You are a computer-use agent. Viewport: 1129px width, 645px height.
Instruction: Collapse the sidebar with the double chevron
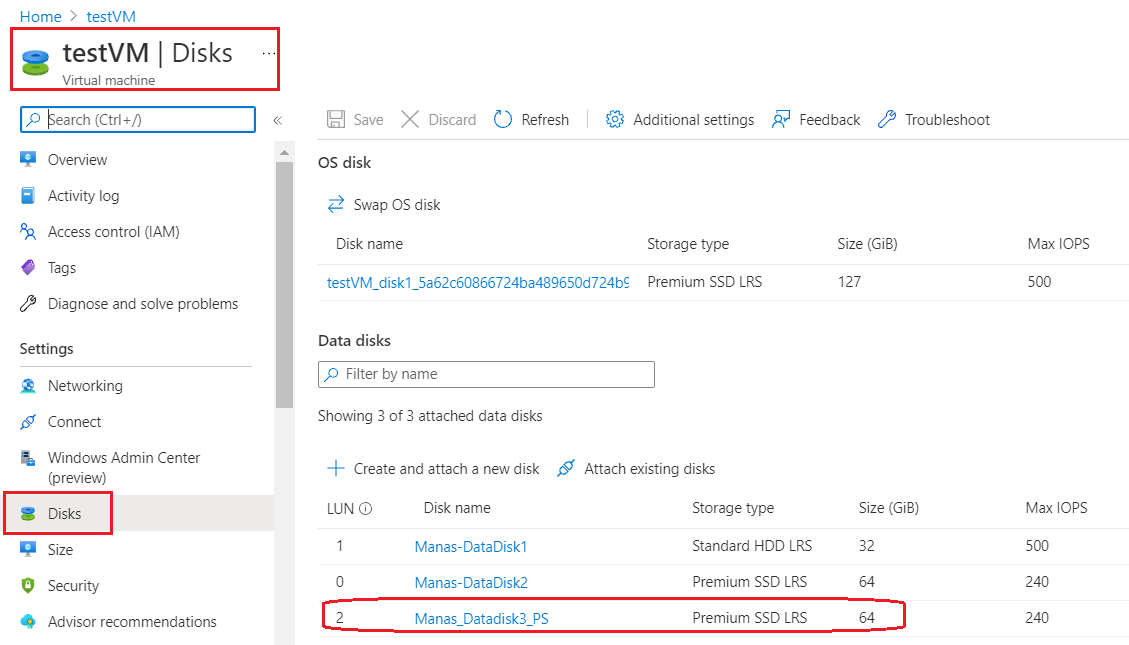click(x=277, y=120)
